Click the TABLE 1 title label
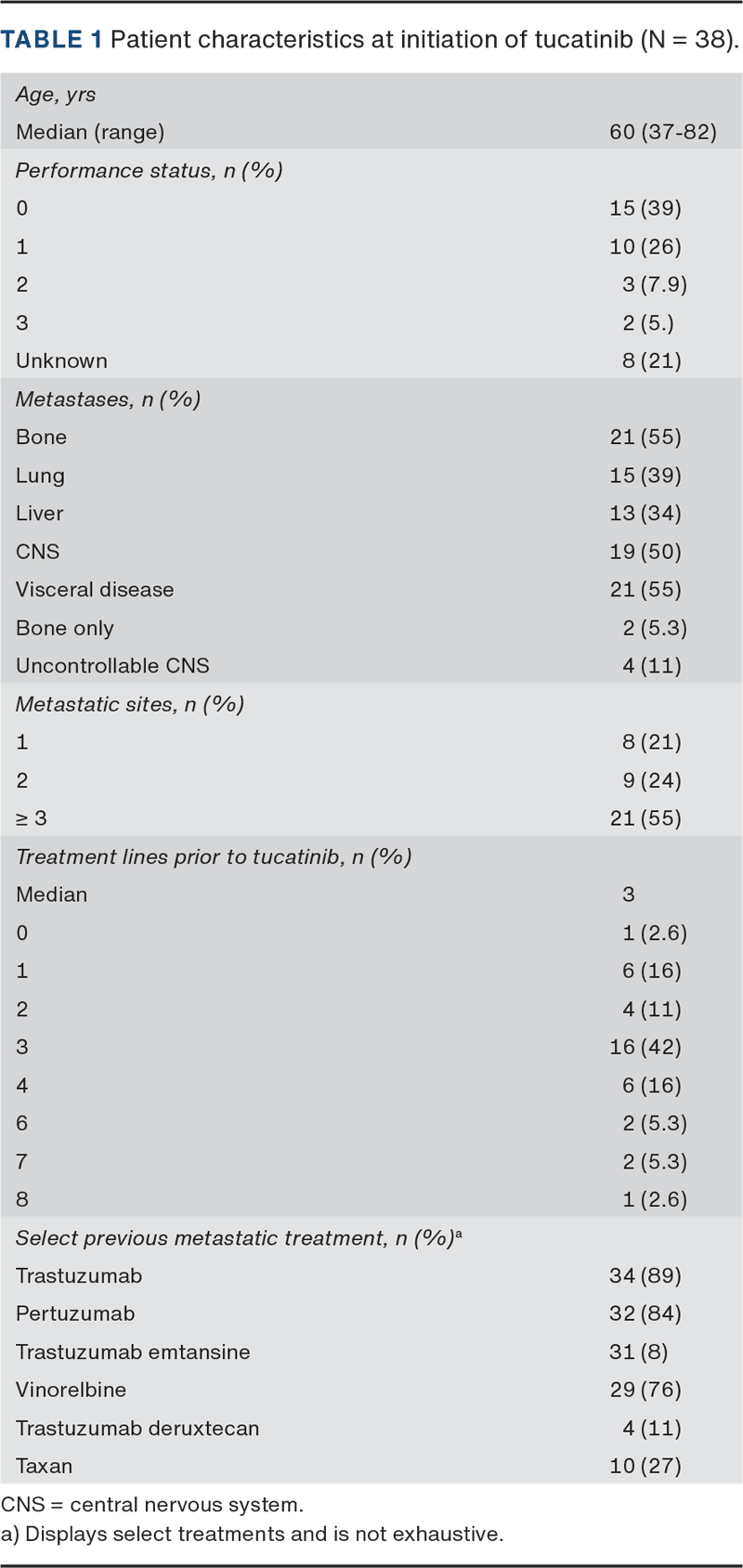Screen dimensions: 743x1568 (52, 40)
